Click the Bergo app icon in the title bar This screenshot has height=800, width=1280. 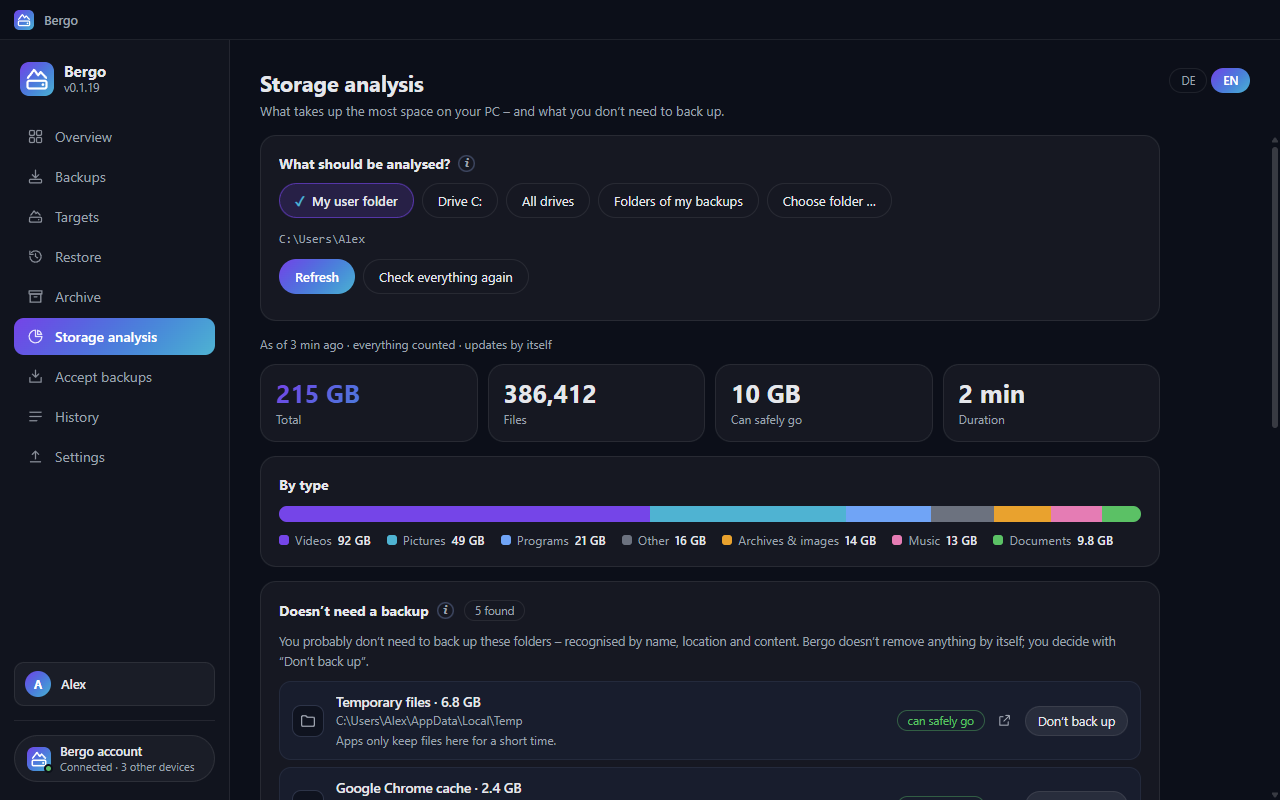pyautogui.click(x=24, y=20)
